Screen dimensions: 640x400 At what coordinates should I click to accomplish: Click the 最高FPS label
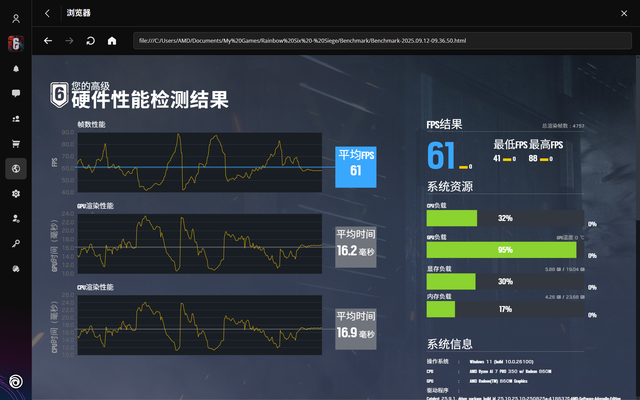point(546,144)
